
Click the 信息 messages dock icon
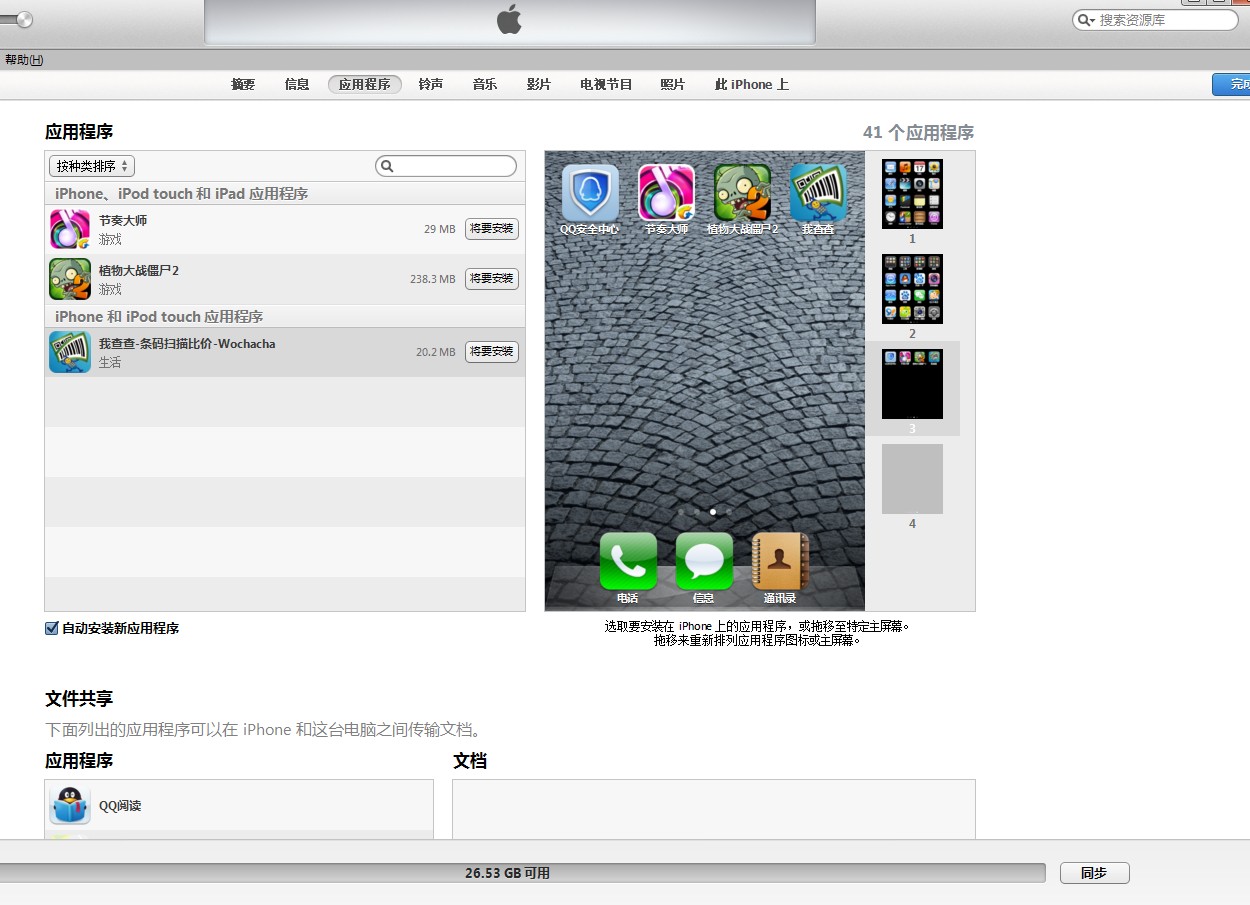(x=704, y=561)
